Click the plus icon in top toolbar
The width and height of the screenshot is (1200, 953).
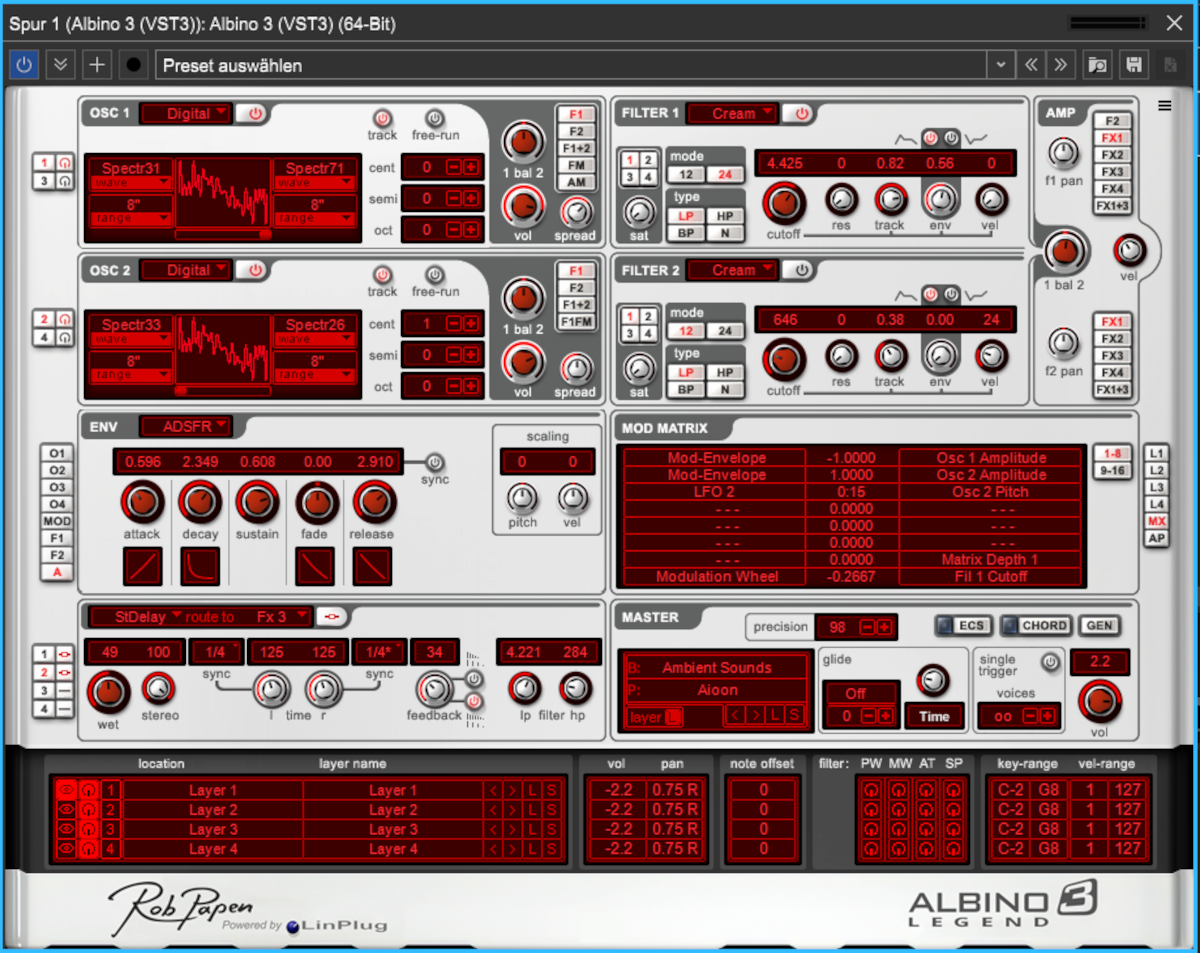[x=96, y=65]
